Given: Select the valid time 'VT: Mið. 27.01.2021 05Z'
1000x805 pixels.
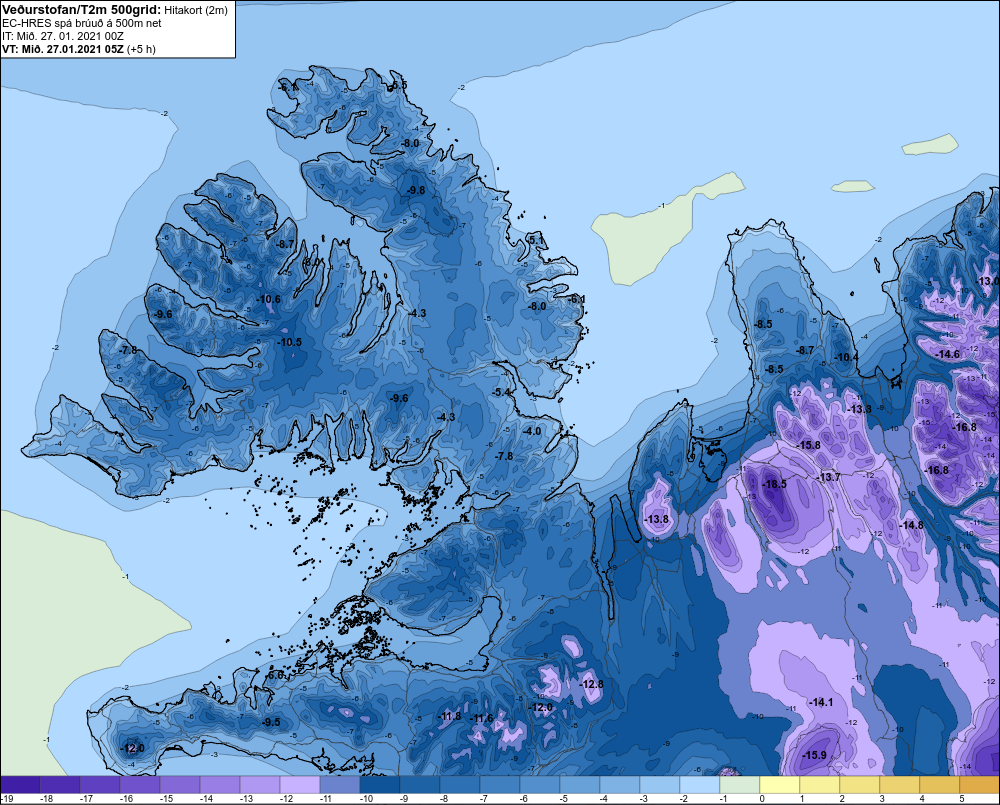Looking at the screenshot, I should [x=63, y=49].
